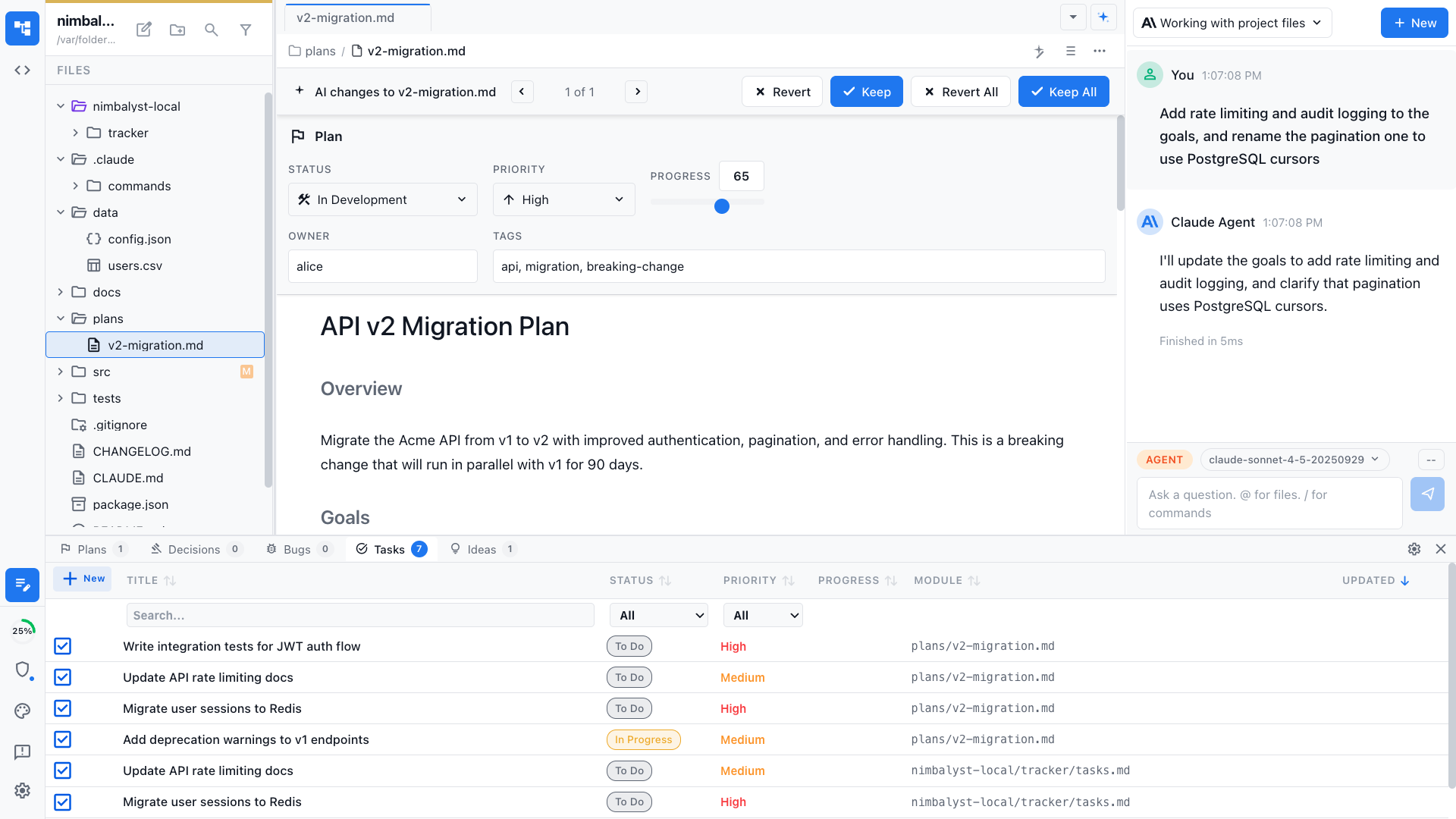This screenshot has width=1456, height=819.
Task: Click the theme palette sidebar icon
Action: click(x=23, y=711)
